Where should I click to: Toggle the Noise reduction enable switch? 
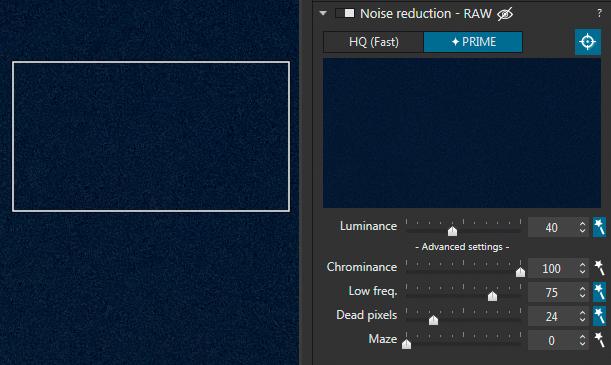[x=345, y=14]
